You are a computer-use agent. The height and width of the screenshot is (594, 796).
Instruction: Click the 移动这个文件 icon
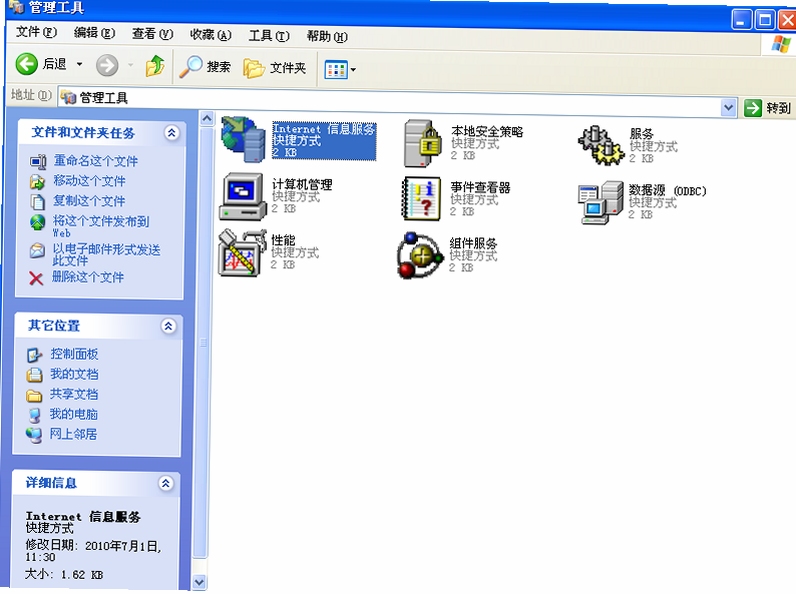[37, 181]
